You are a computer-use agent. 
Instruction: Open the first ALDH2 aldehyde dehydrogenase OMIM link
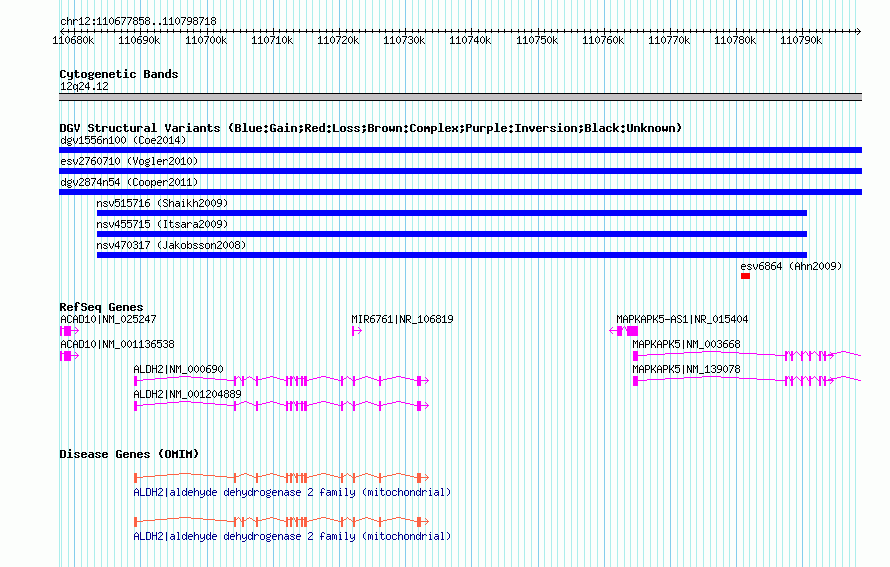point(292,493)
